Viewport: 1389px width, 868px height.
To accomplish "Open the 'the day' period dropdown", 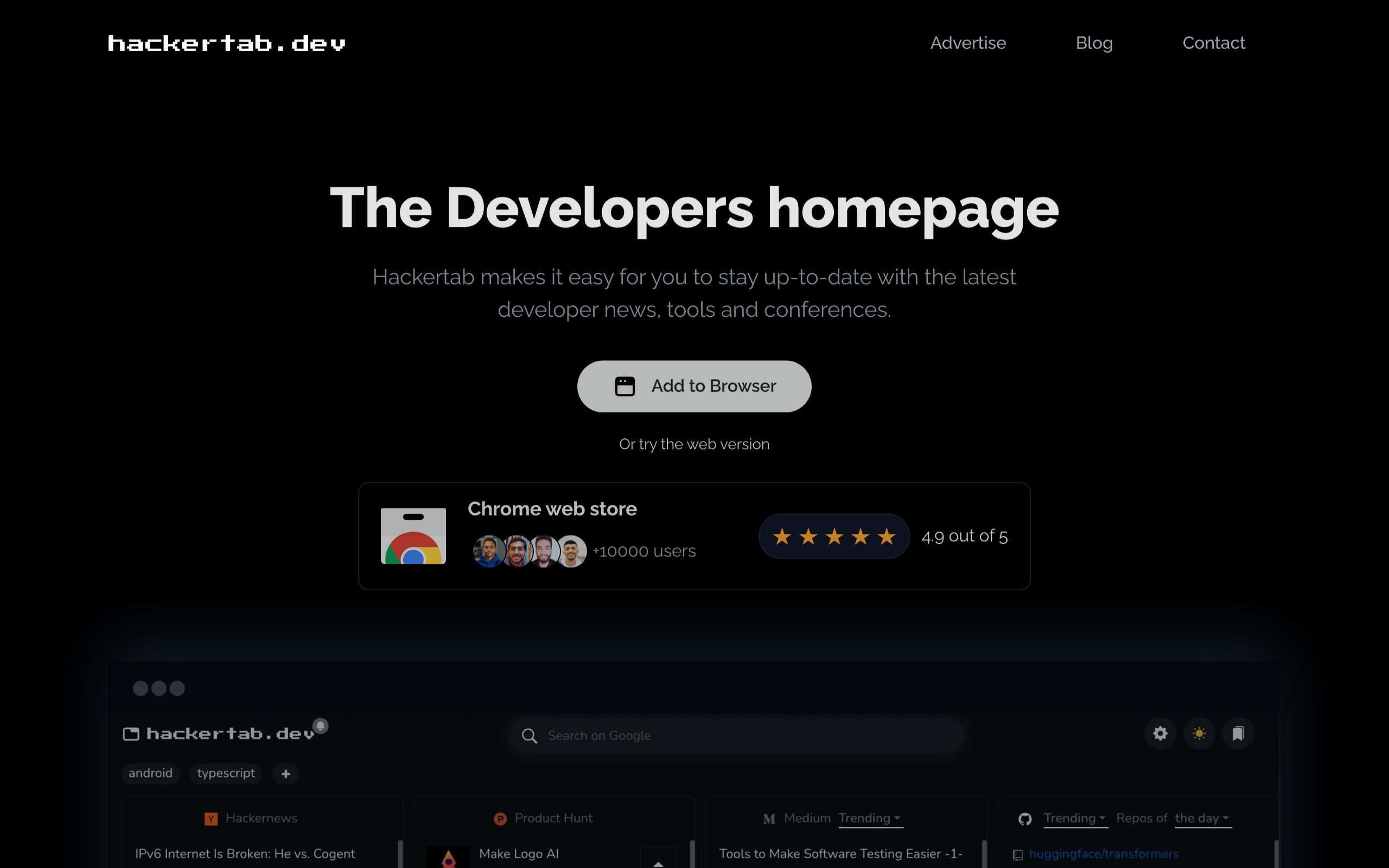I will pos(1202,819).
